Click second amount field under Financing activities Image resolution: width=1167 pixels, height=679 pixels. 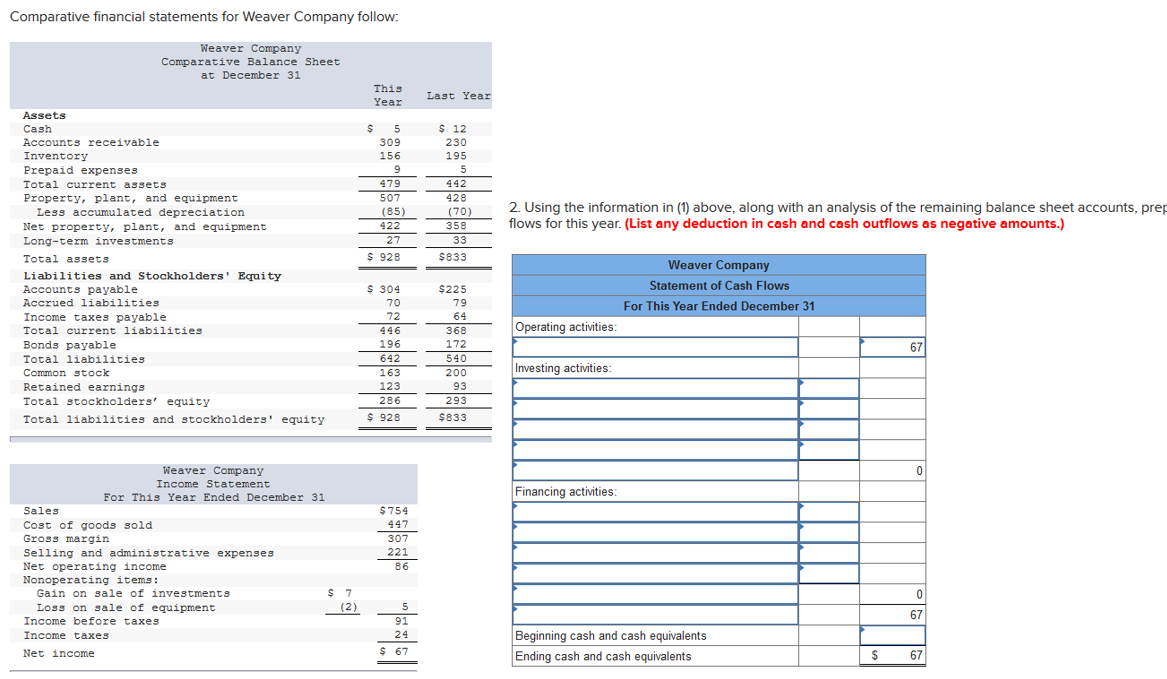[x=828, y=532]
